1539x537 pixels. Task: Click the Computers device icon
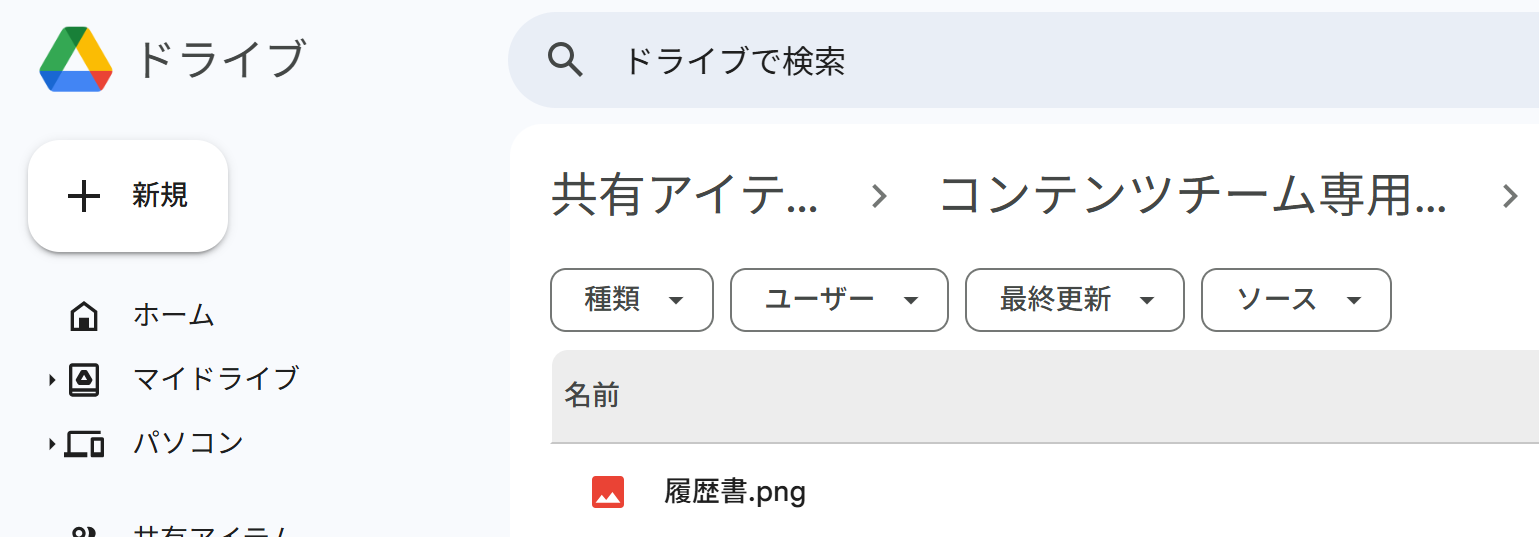click(84, 443)
